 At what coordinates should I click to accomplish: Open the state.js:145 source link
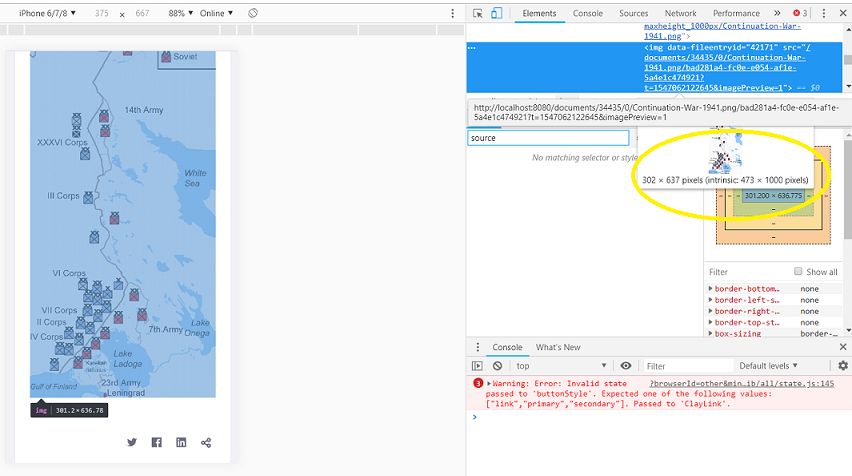coord(741,384)
